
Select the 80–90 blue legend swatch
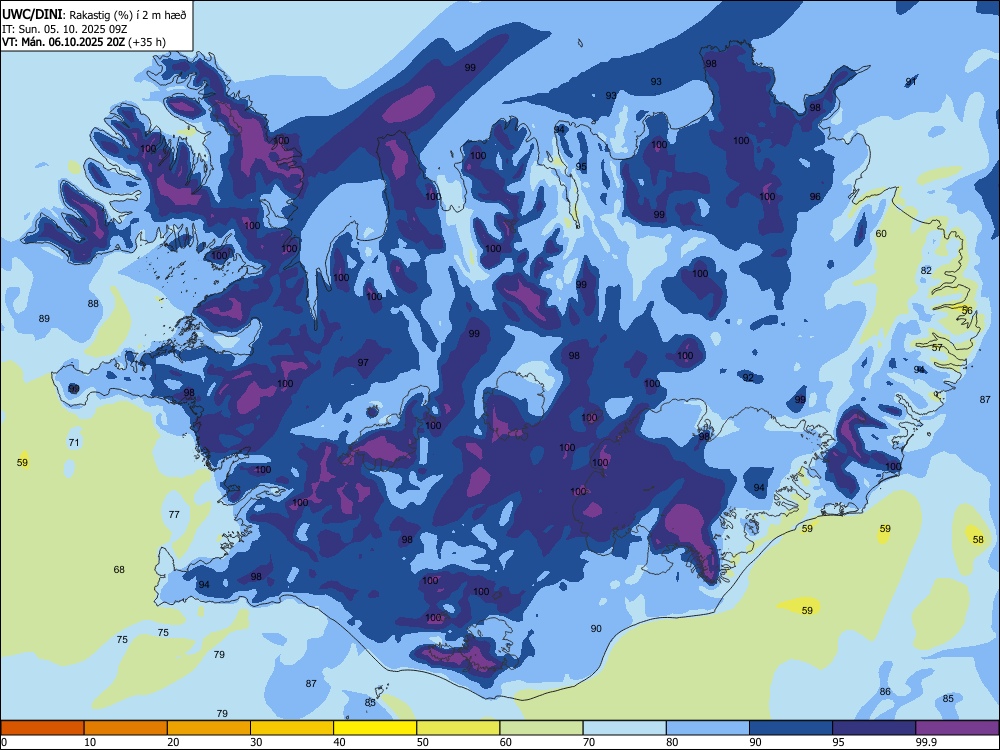point(708,728)
